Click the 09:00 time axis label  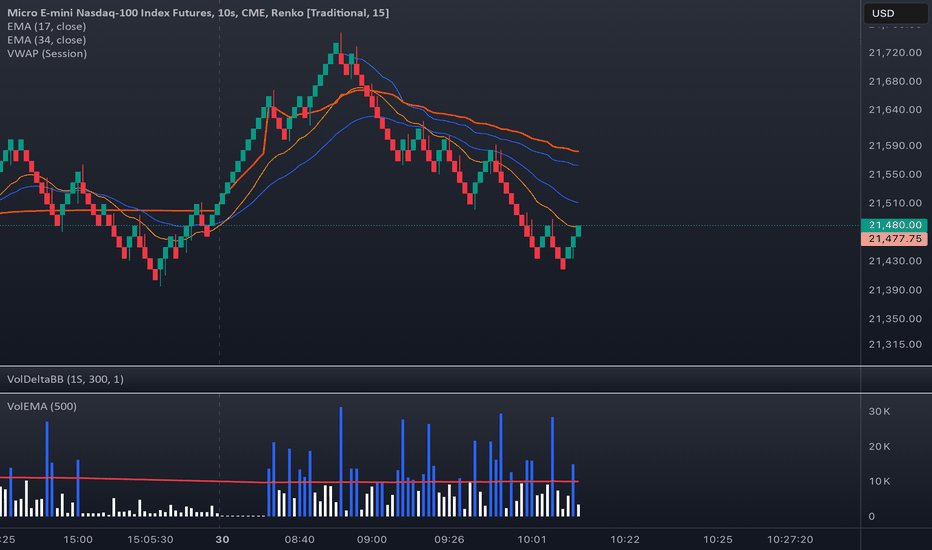point(371,539)
